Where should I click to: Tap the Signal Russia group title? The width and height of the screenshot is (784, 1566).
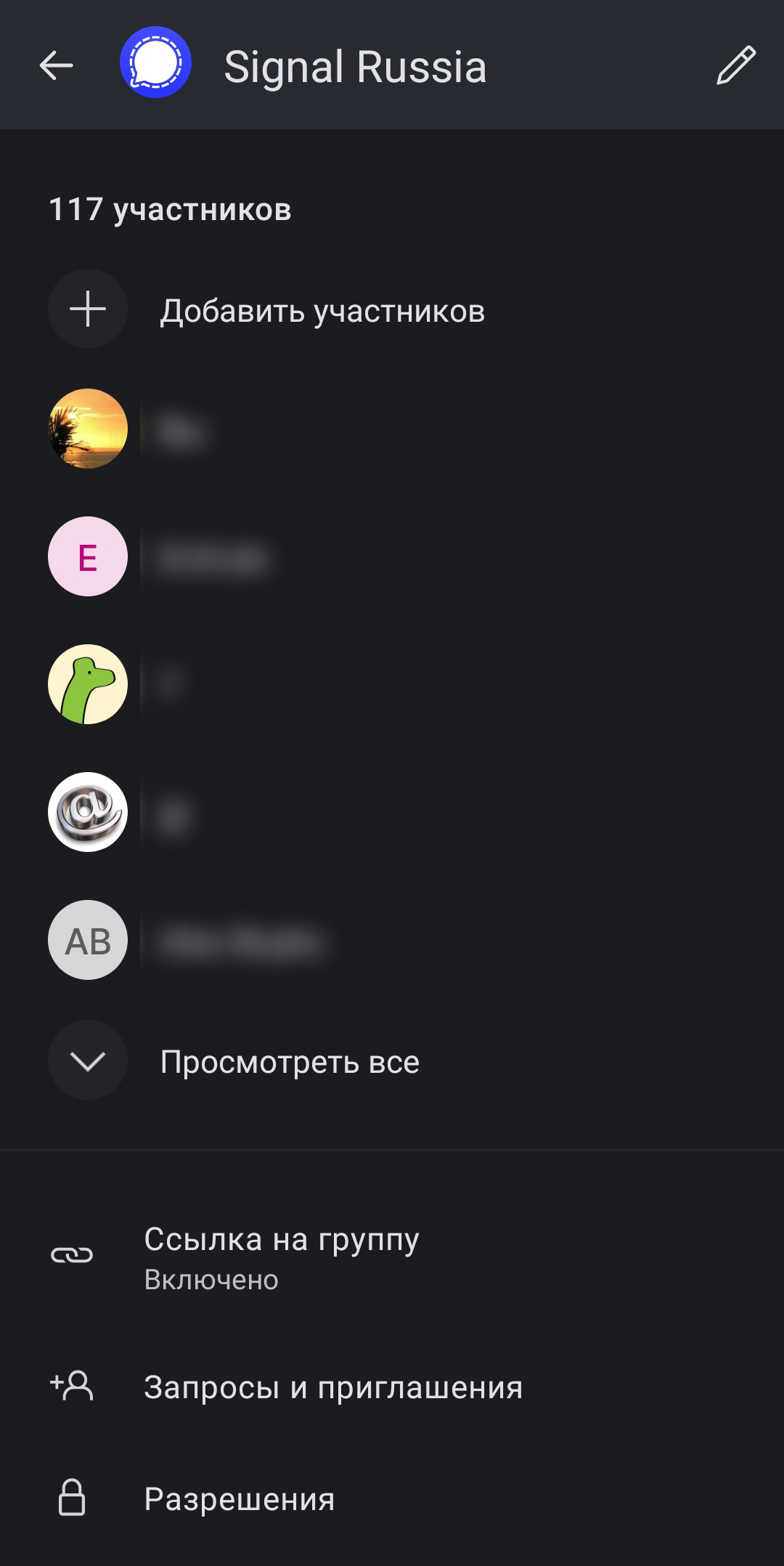pyautogui.click(x=355, y=67)
